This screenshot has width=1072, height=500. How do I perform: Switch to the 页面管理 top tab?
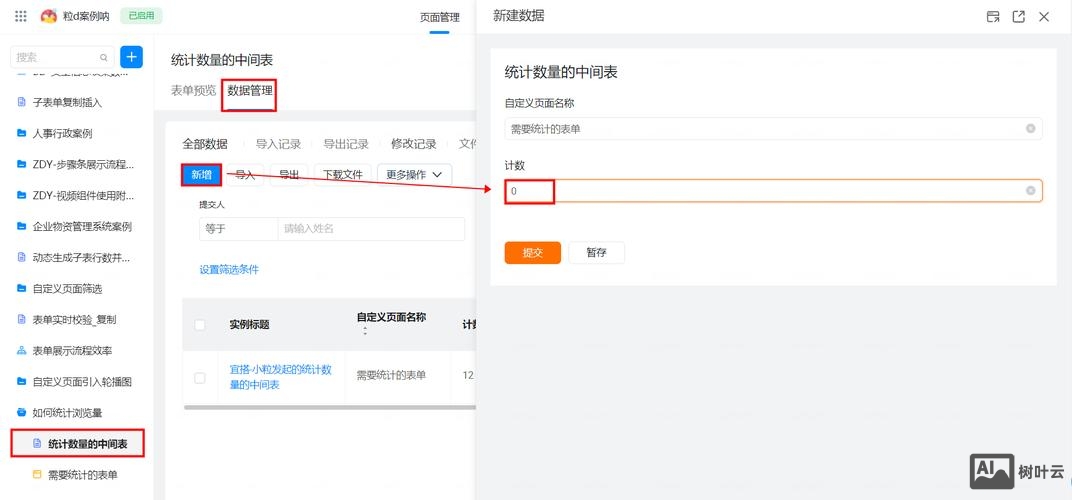[x=440, y=17]
